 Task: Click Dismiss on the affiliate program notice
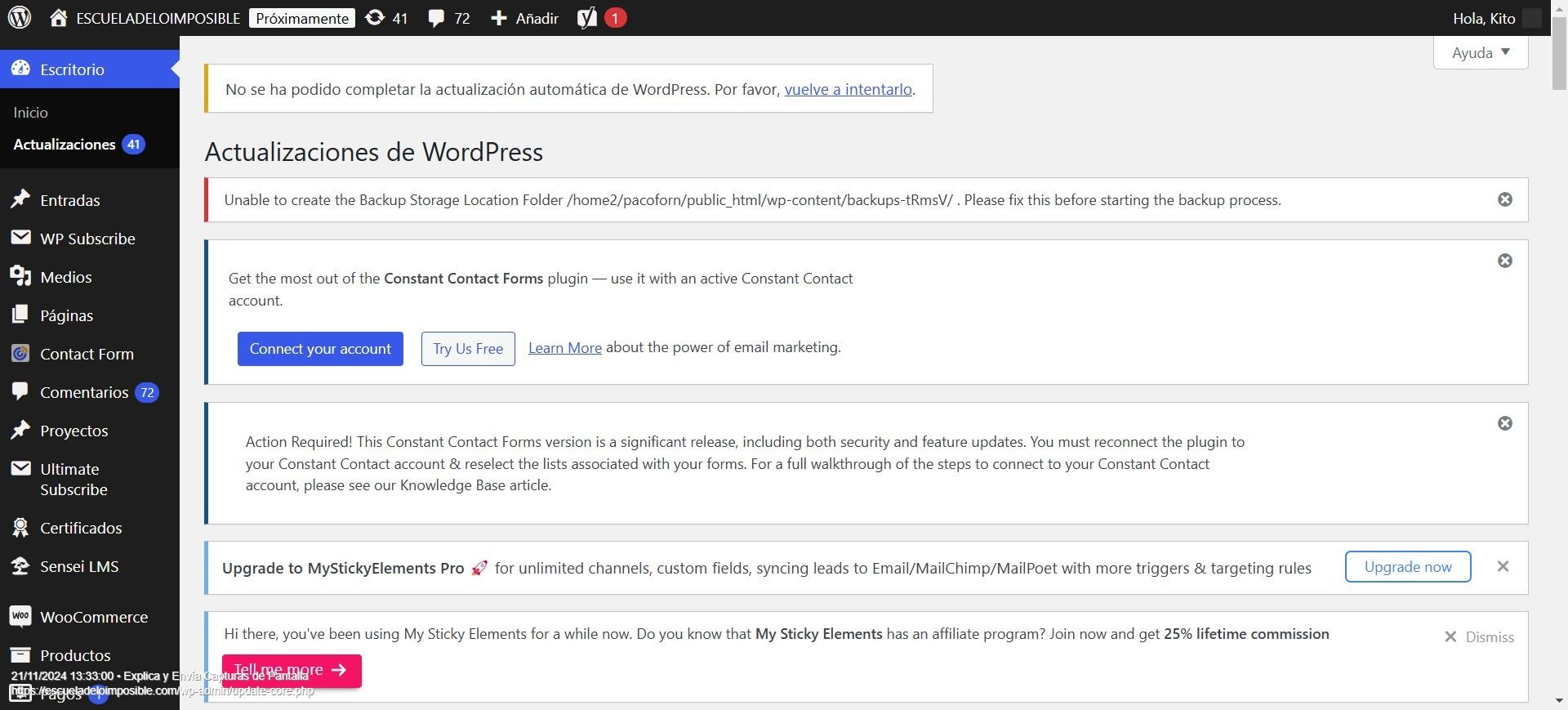pyautogui.click(x=1479, y=636)
